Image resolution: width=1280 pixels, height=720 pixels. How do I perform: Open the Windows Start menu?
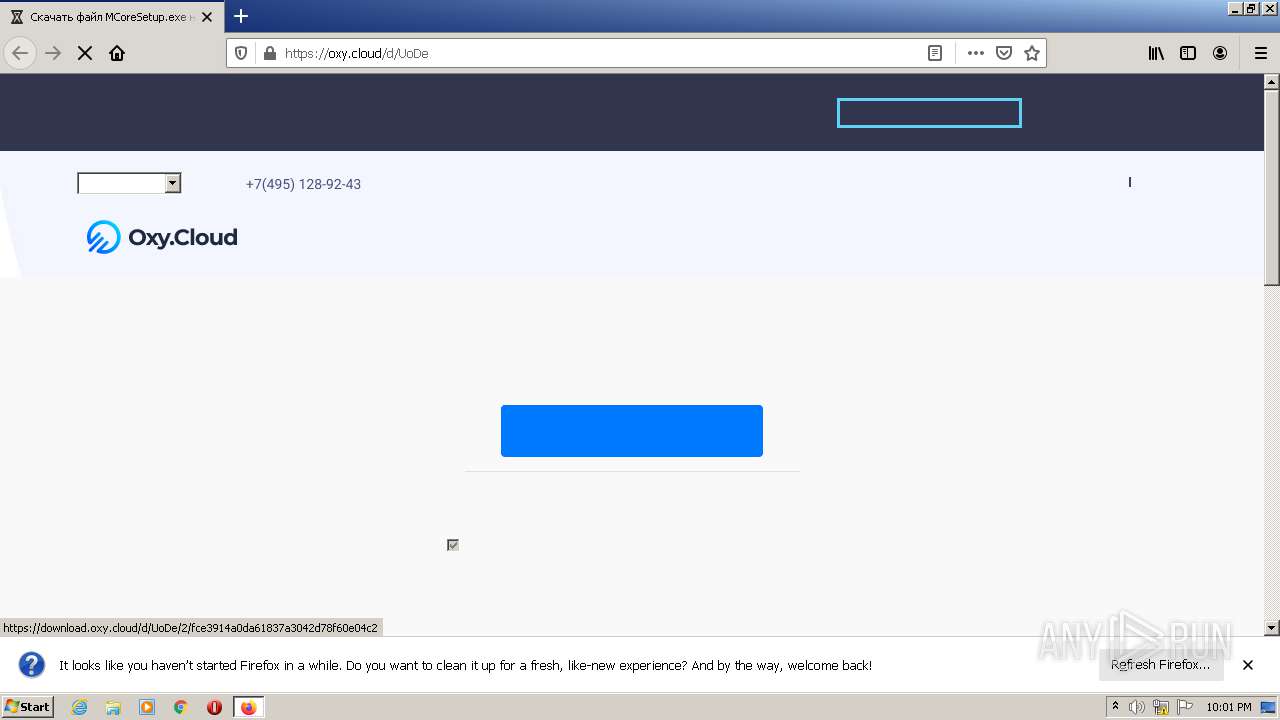point(27,707)
